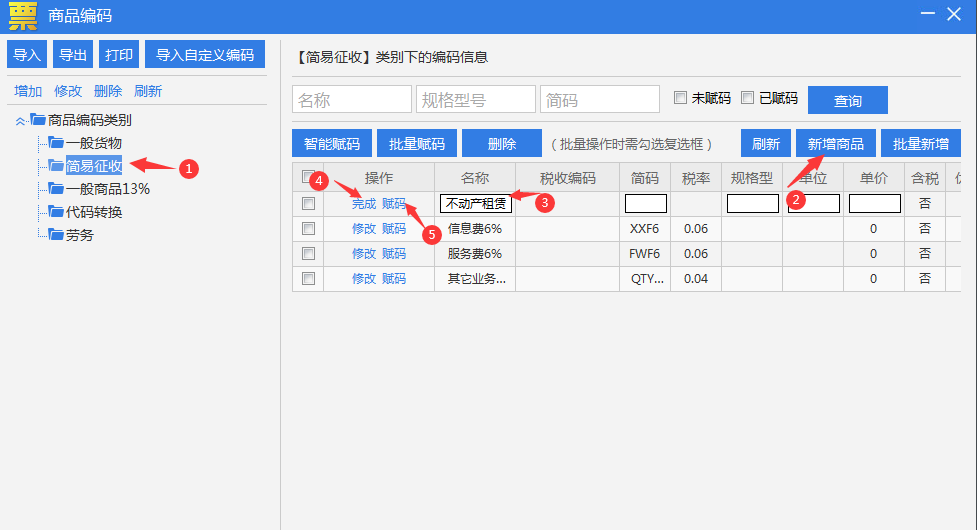Click the XXF6 简码 cell

click(x=645, y=229)
